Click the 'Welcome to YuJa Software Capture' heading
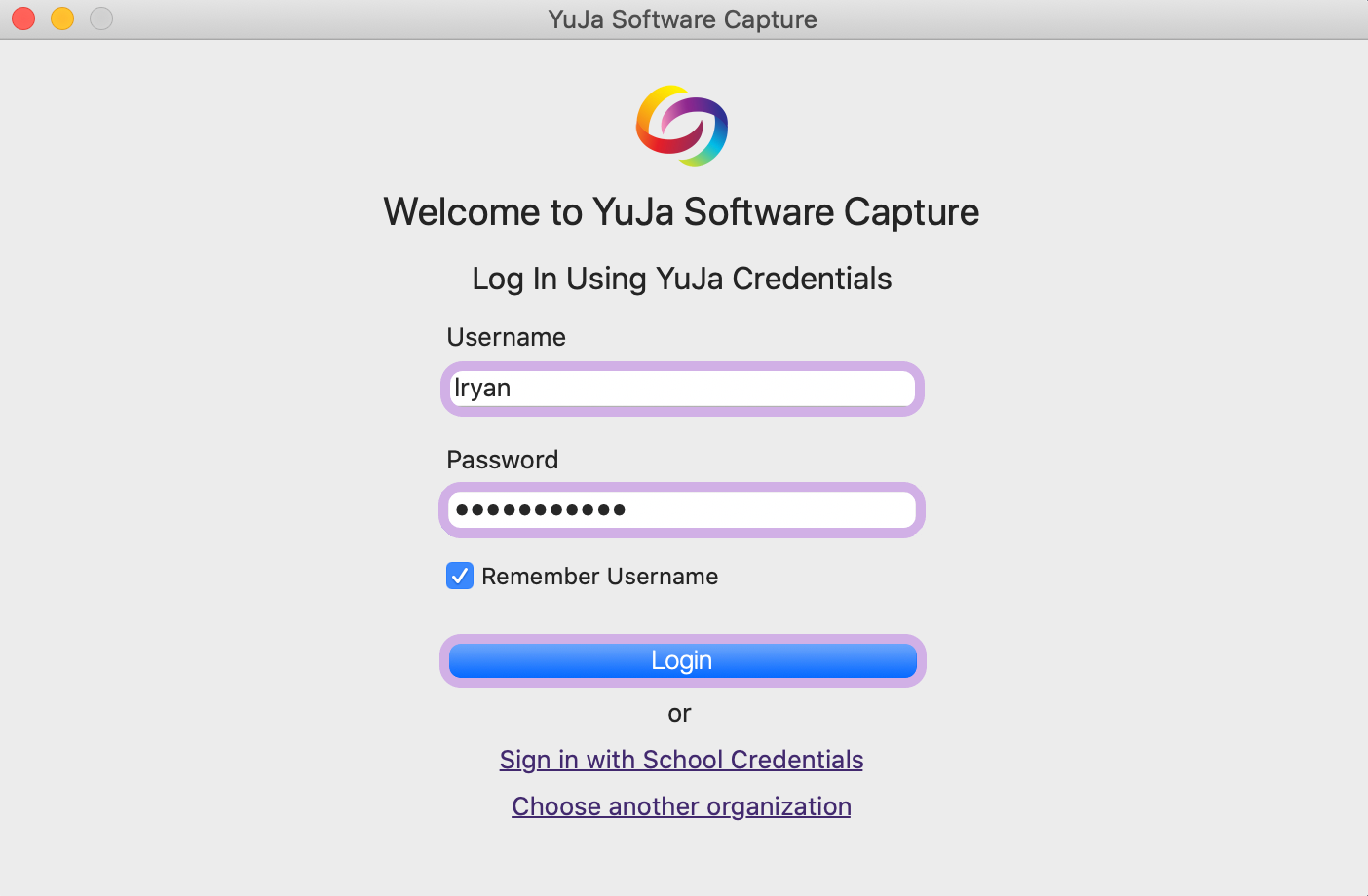 681,212
